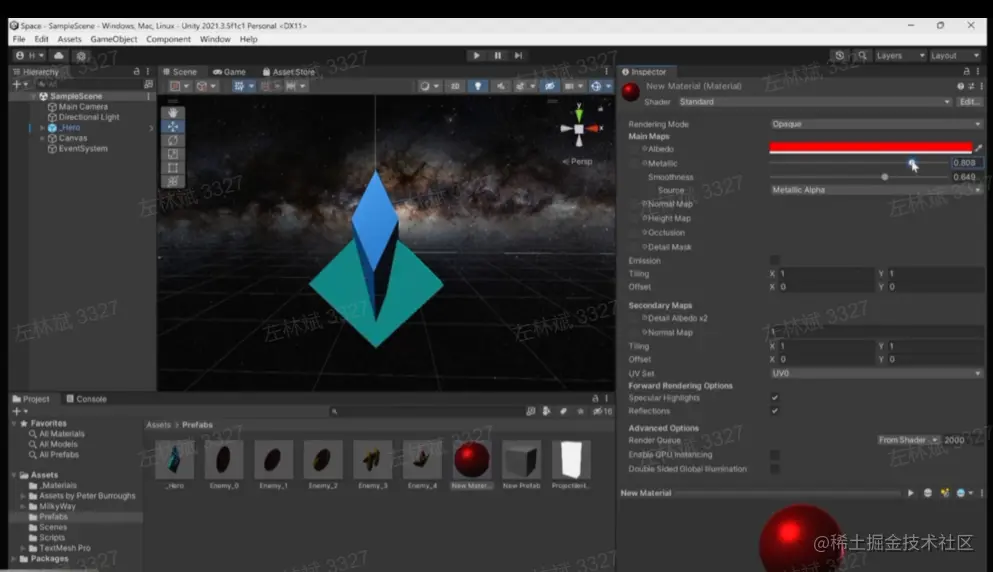Open UV Set UV0 dropdown
This screenshot has height=572, width=993.
click(876, 374)
